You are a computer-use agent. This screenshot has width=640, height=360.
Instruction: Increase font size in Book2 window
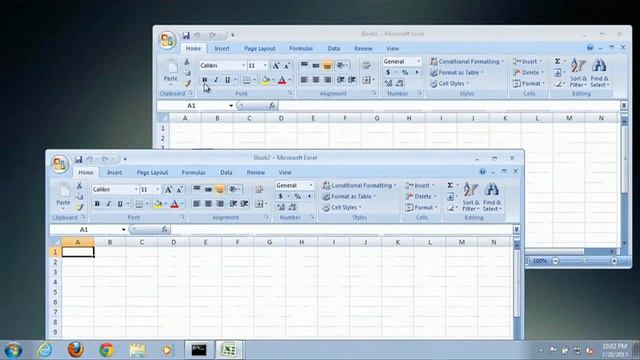click(x=168, y=189)
